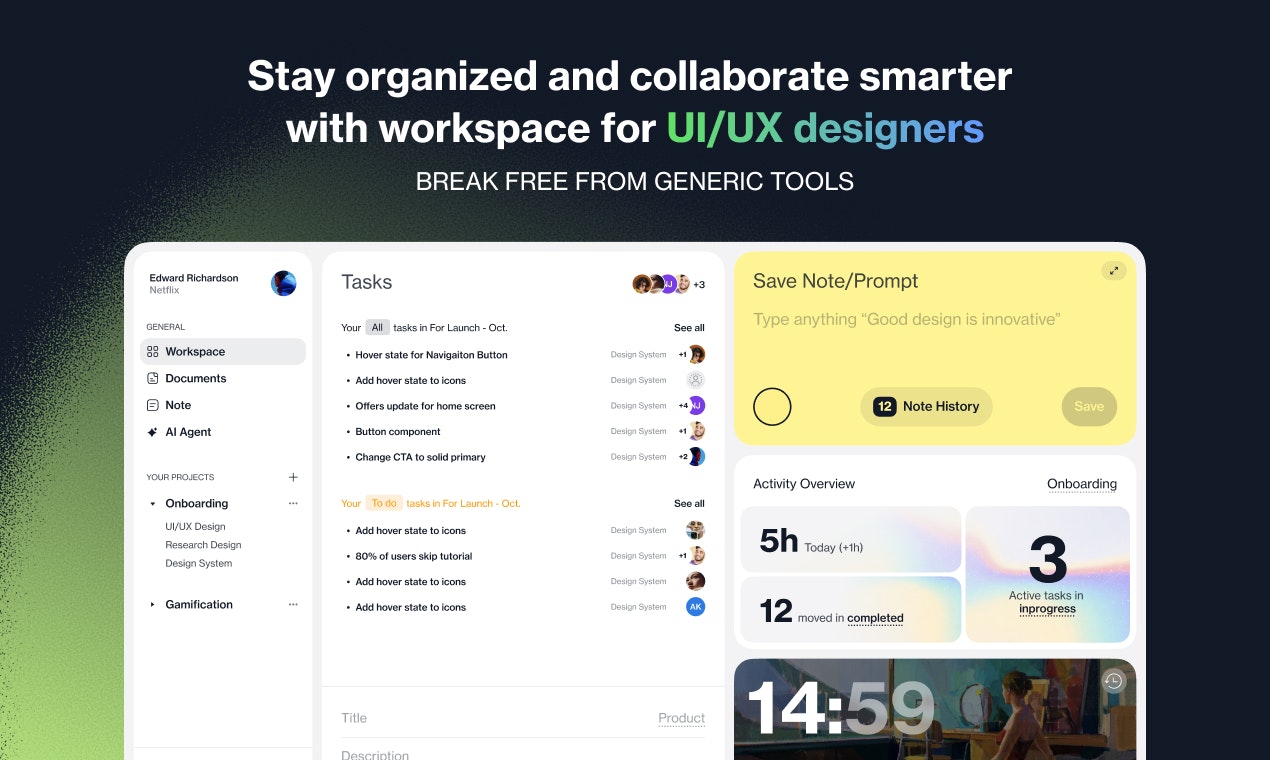The width and height of the screenshot is (1270, 760).
Task: Open Offers update for home screen task
Action: 425,406
